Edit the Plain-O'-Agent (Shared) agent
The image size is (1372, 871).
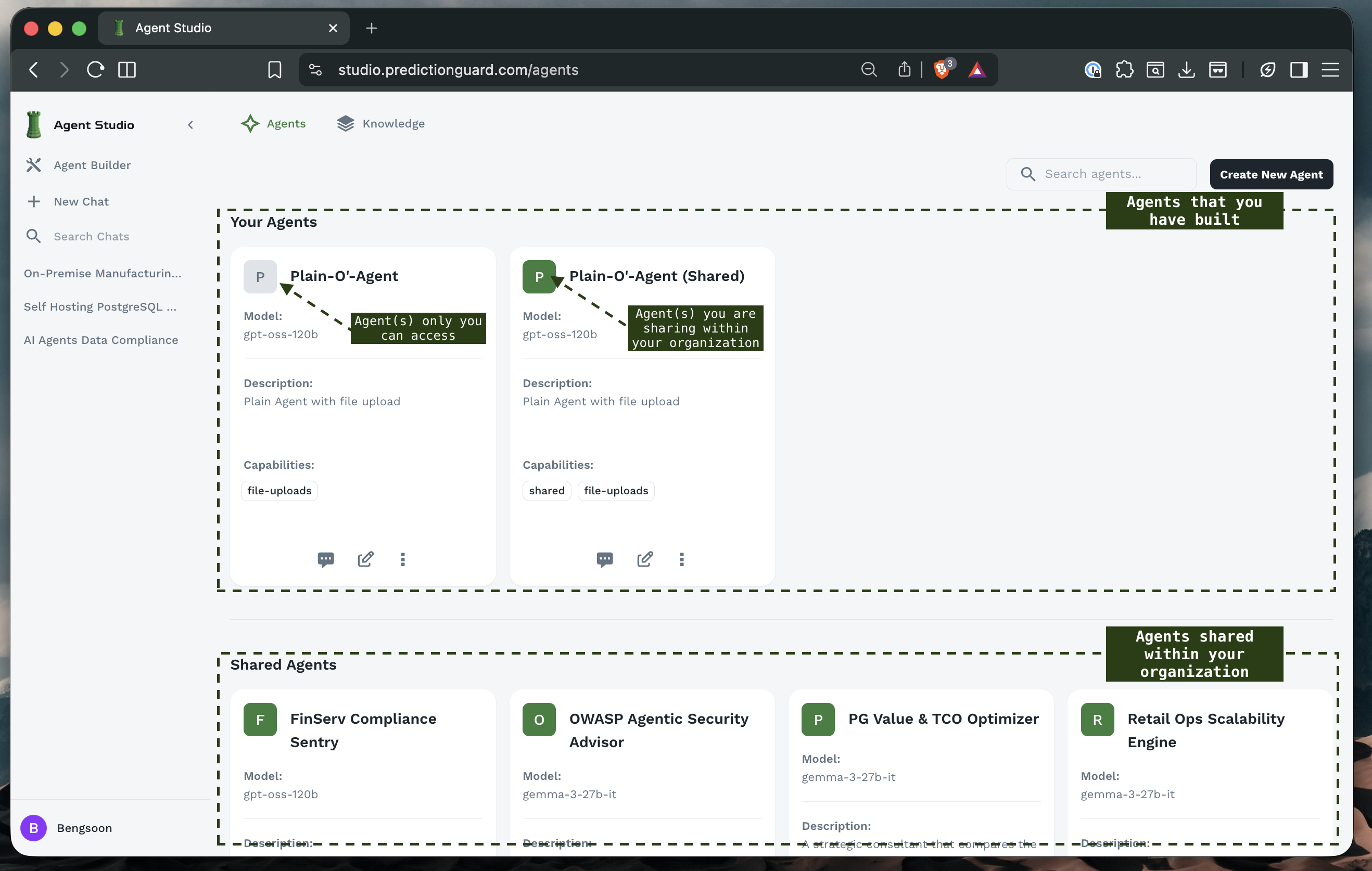[x=644, y=559]
